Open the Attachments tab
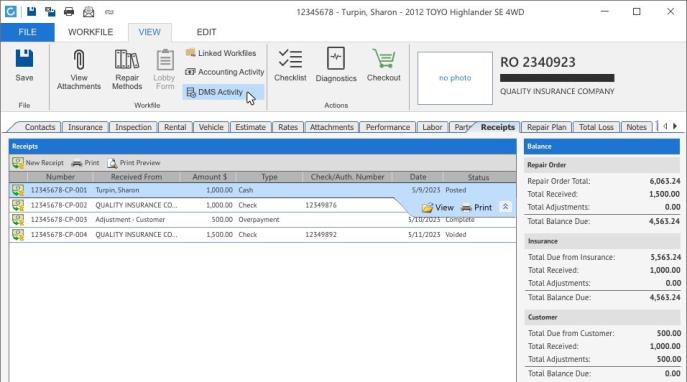687x382 pixels. pos(331,127)
